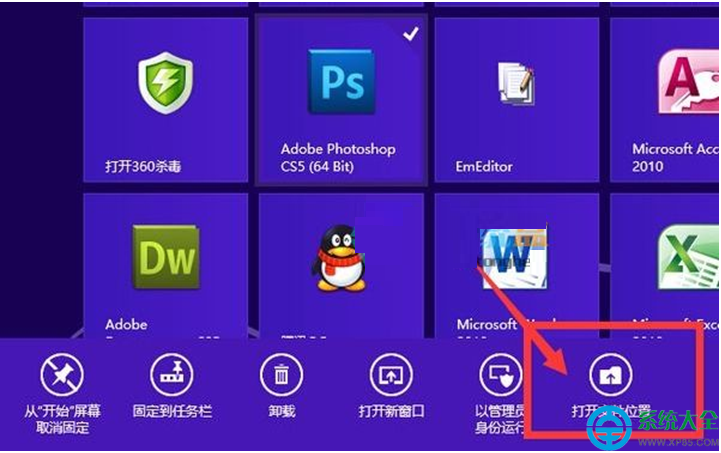Click Unpin from Start icon

(x=62, y=375)
